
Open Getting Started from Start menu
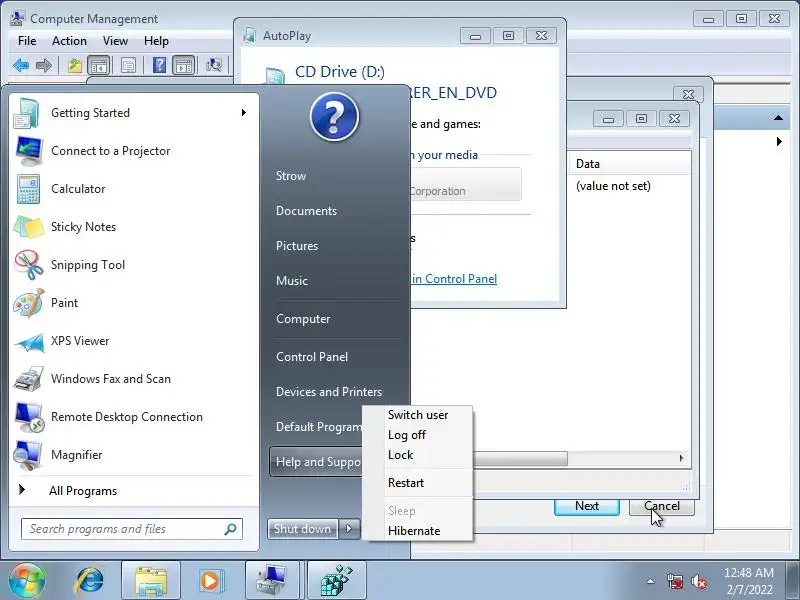tap(134, 113)
